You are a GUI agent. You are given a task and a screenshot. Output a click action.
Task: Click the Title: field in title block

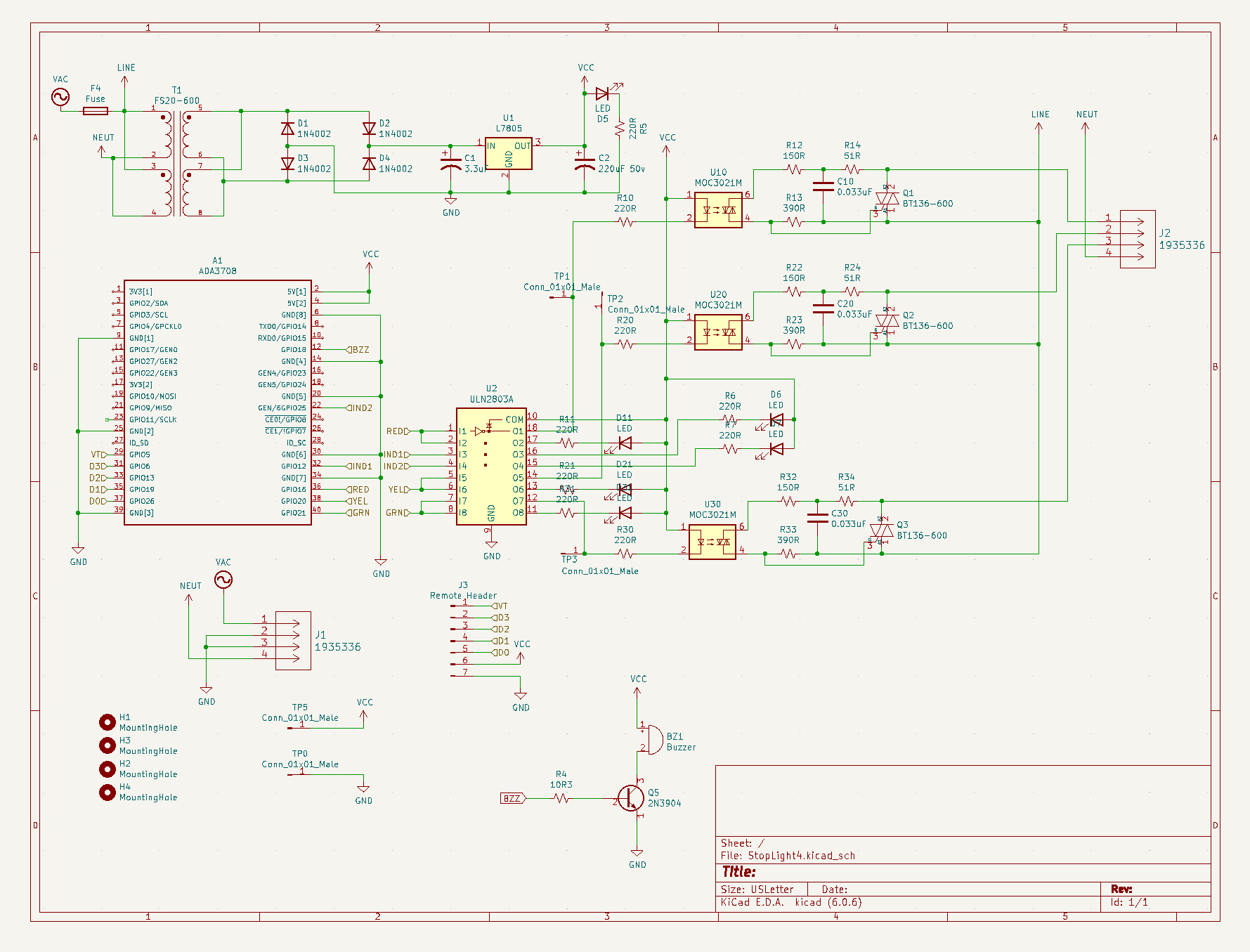point(739,872)
